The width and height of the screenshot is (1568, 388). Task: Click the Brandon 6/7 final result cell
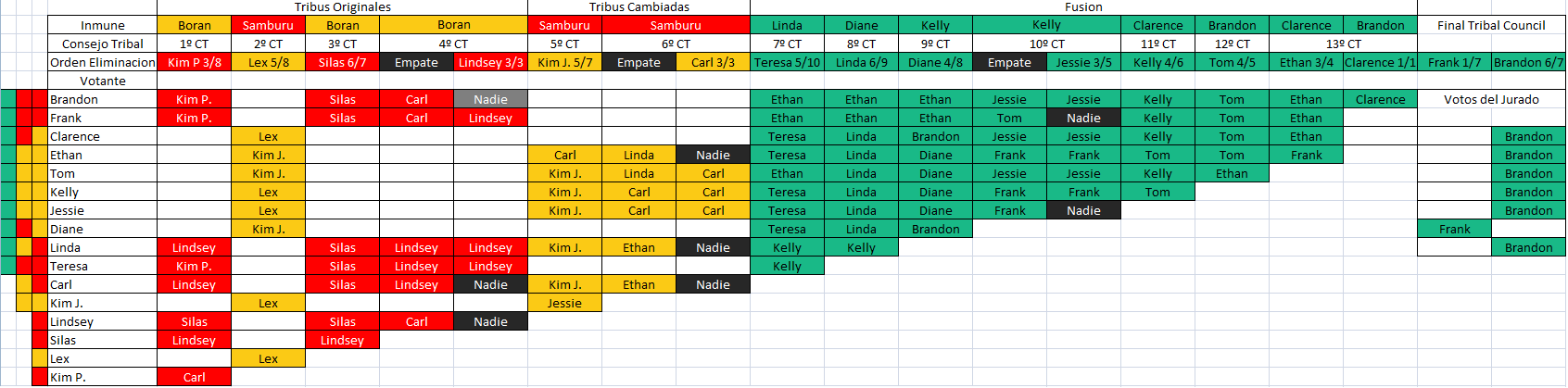[x=1528, y=63]
